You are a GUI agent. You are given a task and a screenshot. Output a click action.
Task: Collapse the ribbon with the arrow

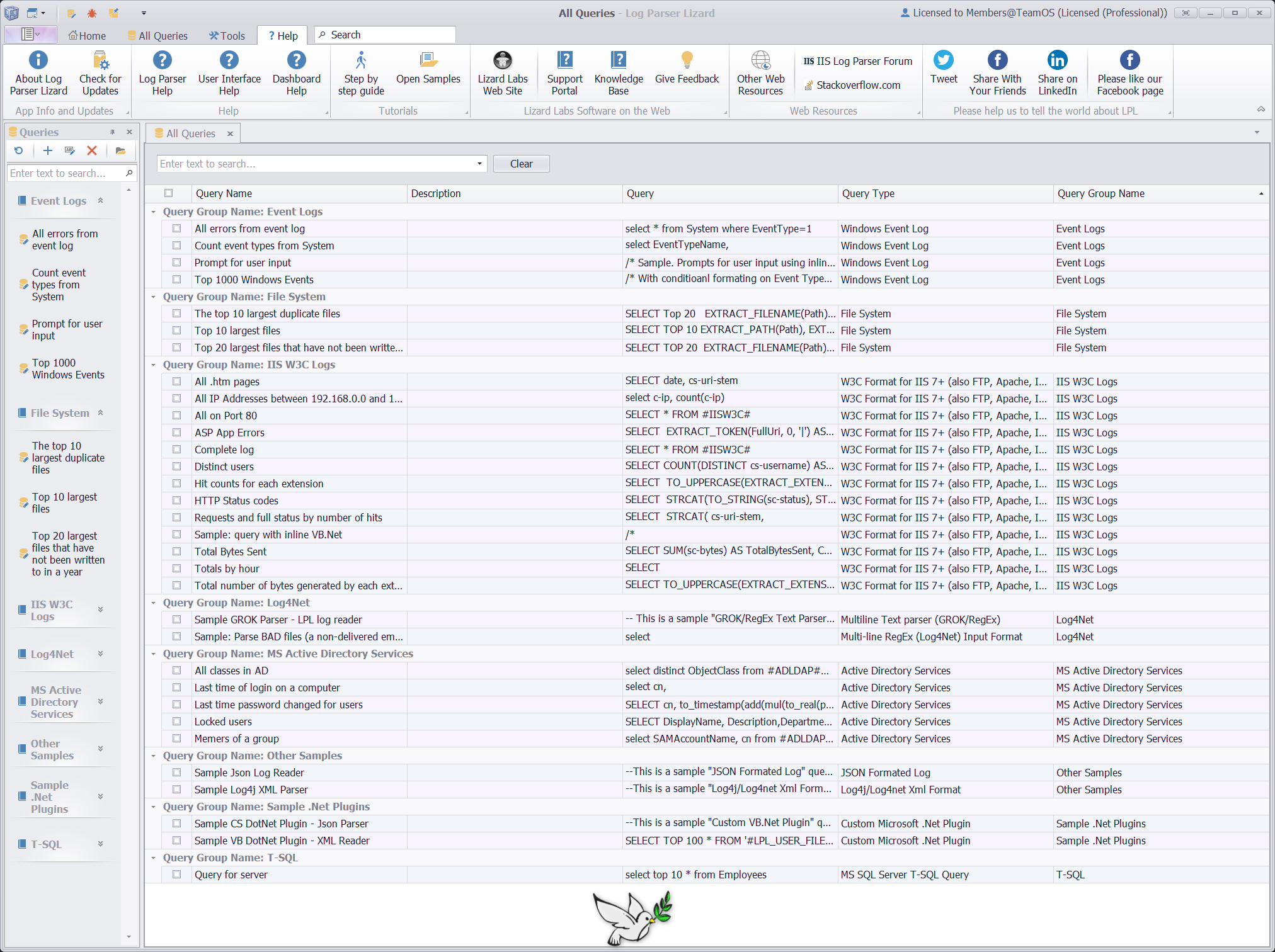pyautogui.click(x=1261, y=110)
